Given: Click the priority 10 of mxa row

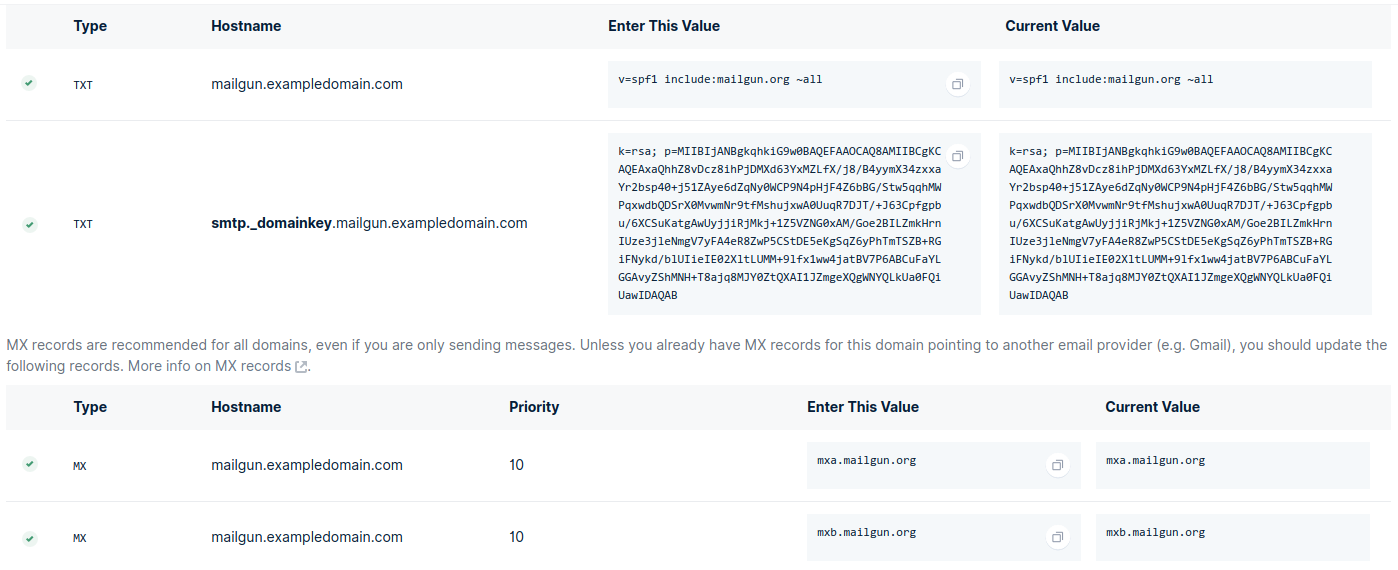Looking at the screenshot, I should (516, 465).
